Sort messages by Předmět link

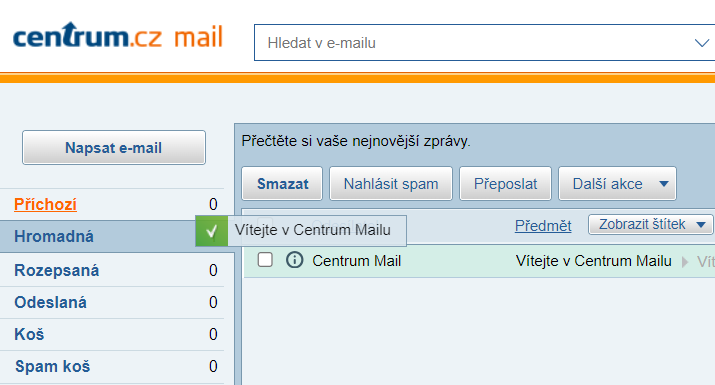(x=543, y=225)
